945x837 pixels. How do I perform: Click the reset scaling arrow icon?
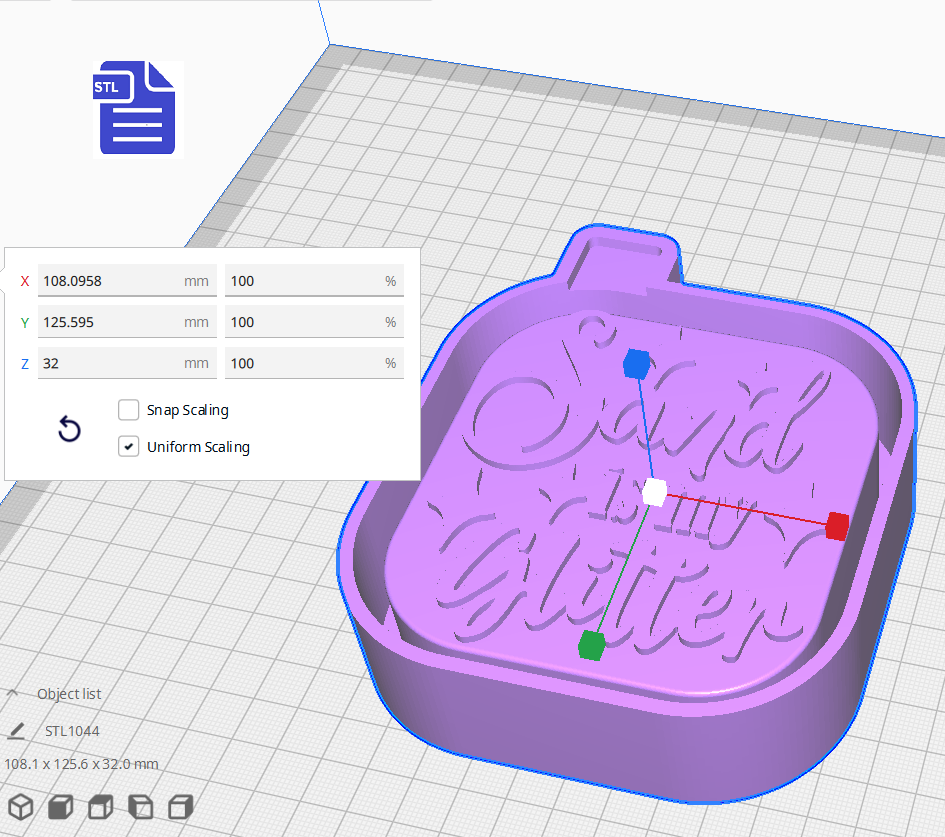pyautogui.click(x=69, y=428)
